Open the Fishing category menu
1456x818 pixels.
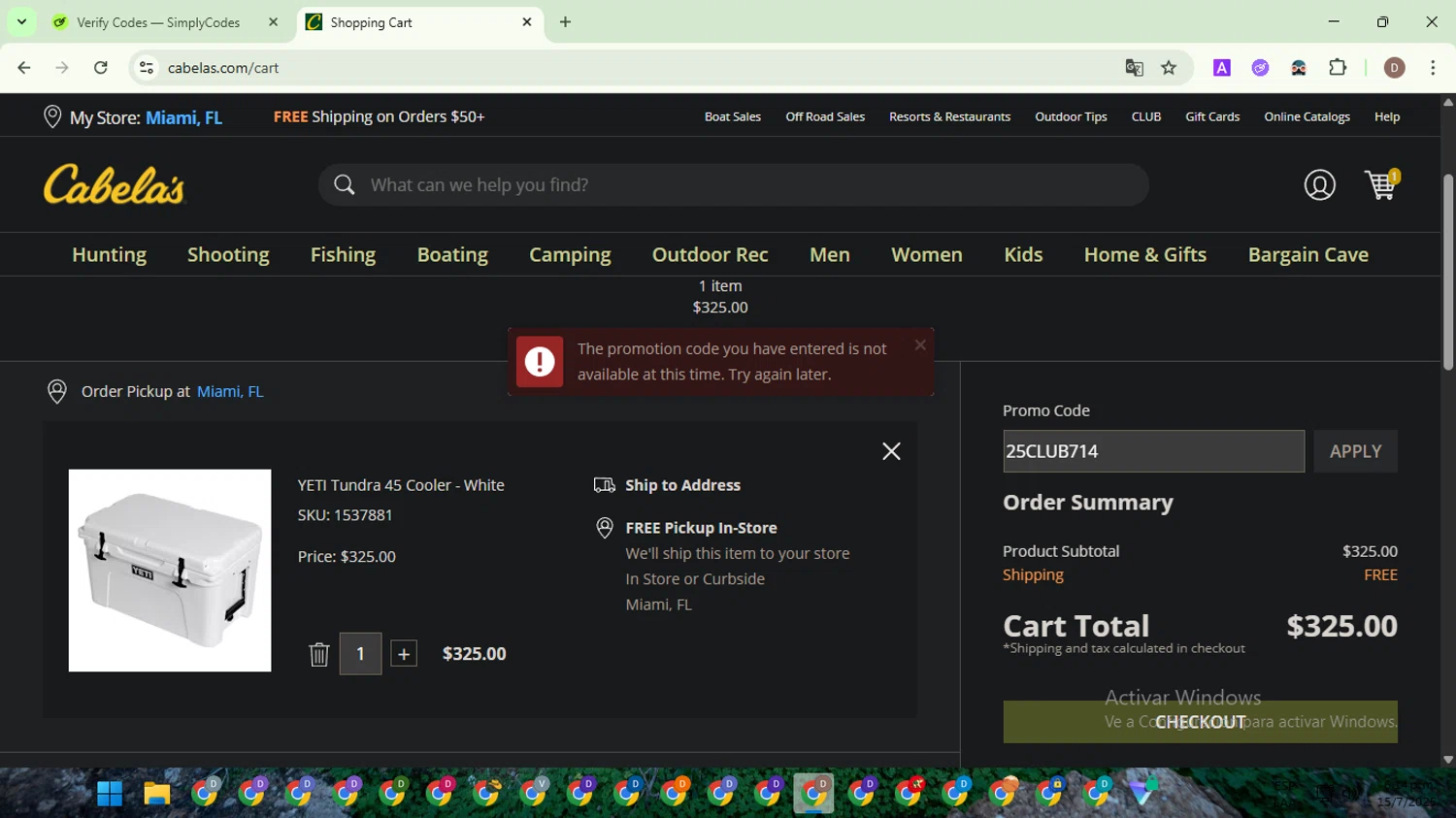[x=343, y=254]
